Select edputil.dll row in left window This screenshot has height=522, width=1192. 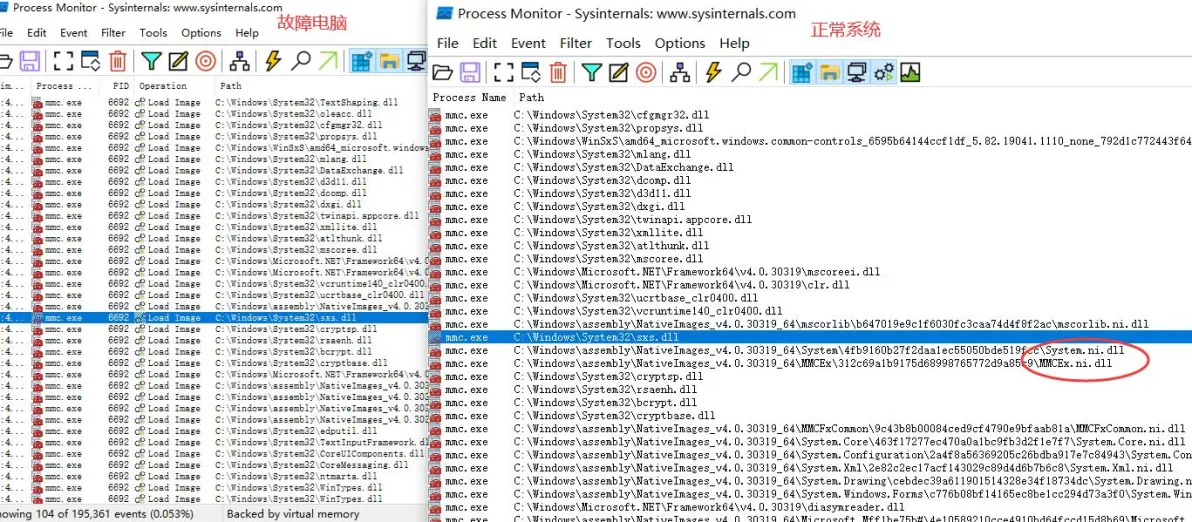pos(214,431)
